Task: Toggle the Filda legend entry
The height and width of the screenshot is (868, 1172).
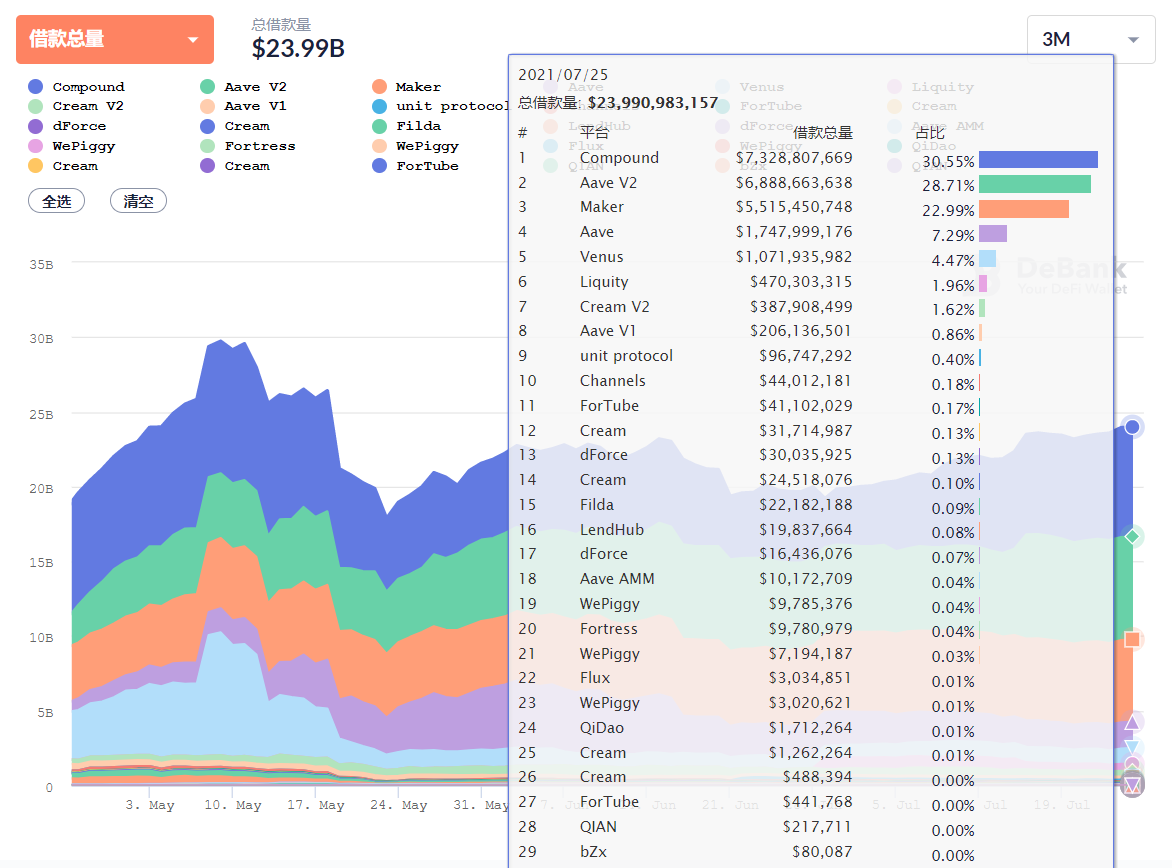Action: tap(407, 126)
